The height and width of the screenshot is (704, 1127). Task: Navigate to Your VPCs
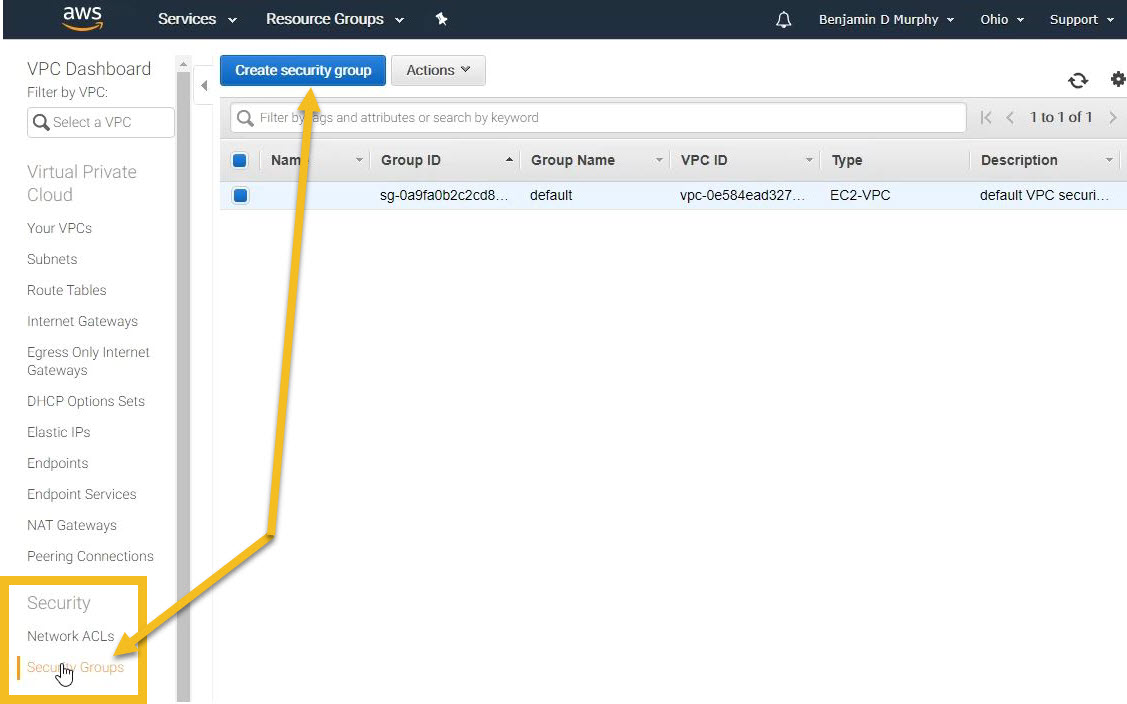[60, 228]
